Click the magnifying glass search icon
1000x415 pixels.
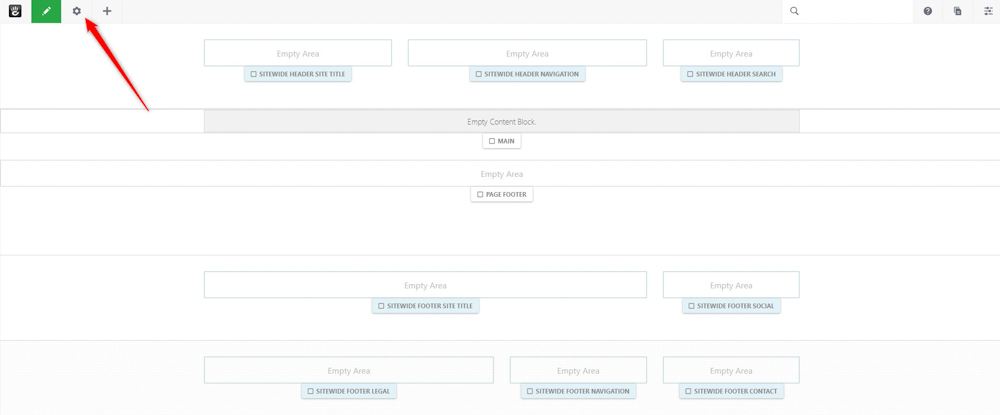pos(795,11)
